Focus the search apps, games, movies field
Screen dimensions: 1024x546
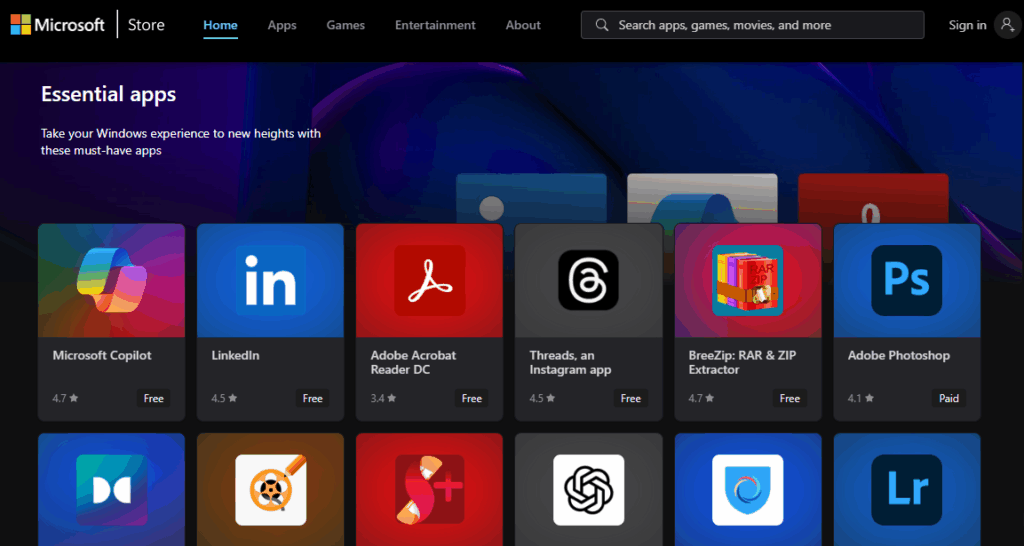coord(752,25)
